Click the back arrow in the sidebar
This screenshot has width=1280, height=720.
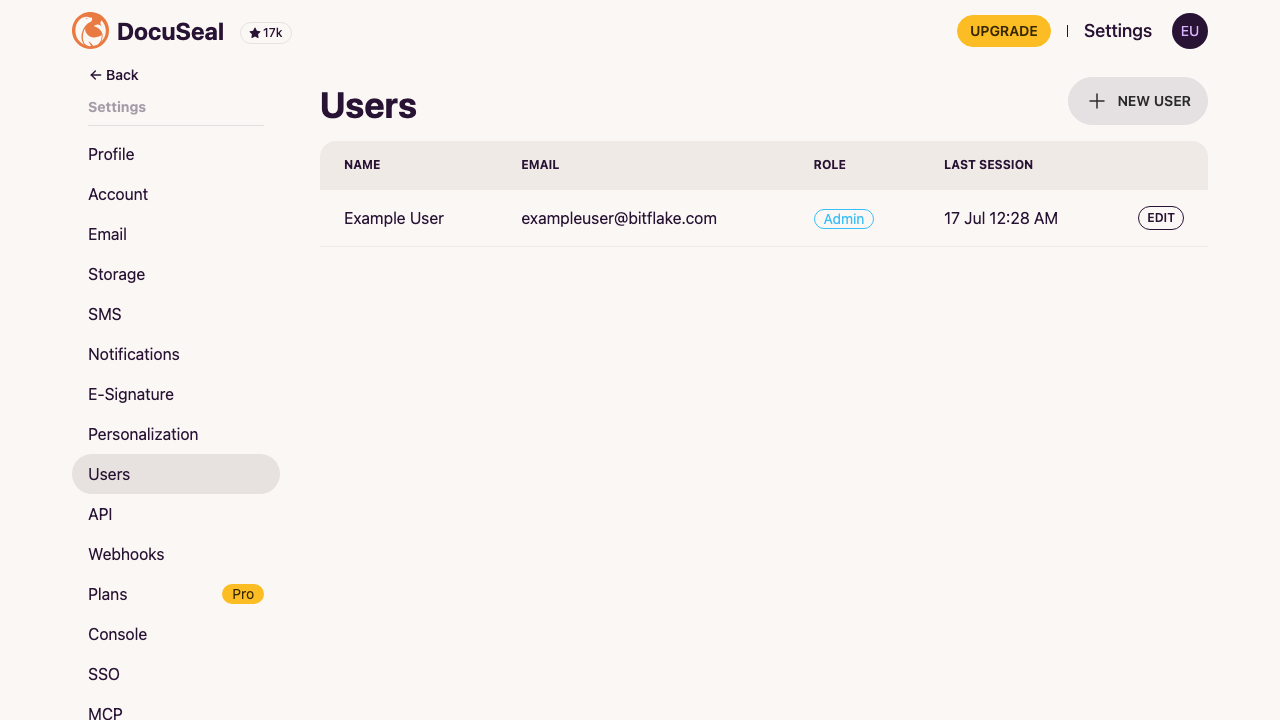tap(96, 75)
